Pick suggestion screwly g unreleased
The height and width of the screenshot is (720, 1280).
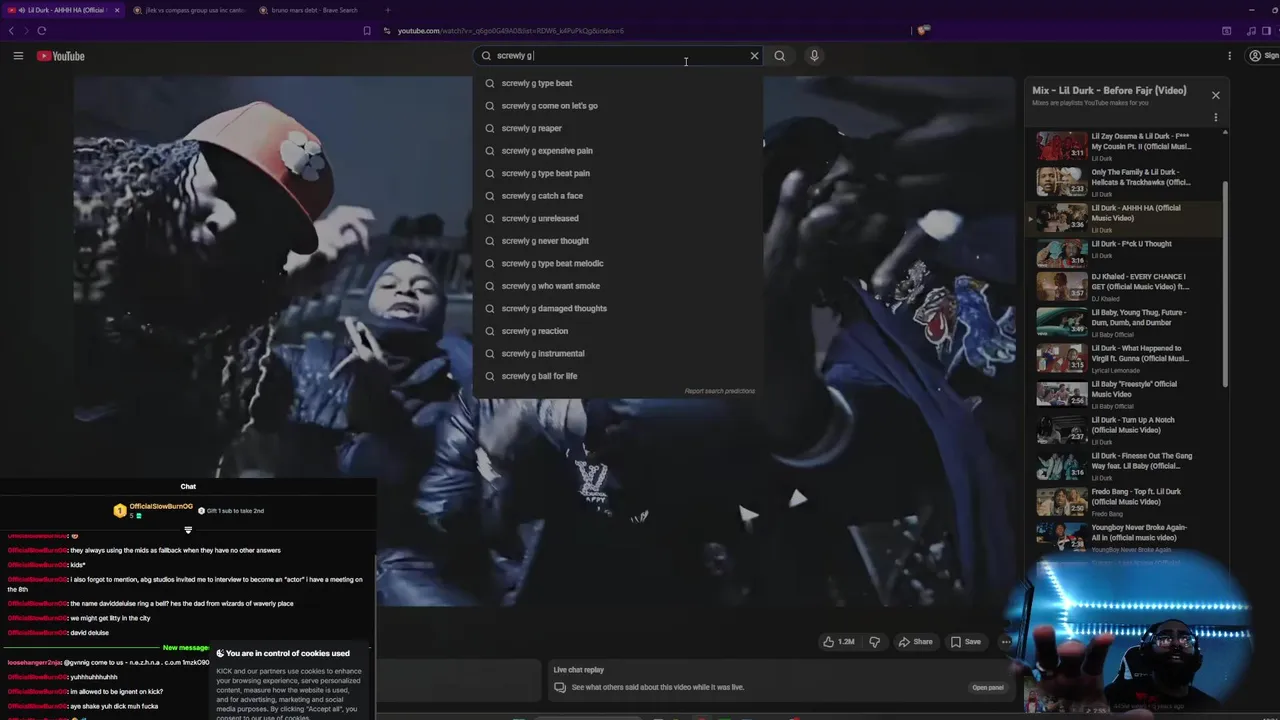click(x=617, y=218)
